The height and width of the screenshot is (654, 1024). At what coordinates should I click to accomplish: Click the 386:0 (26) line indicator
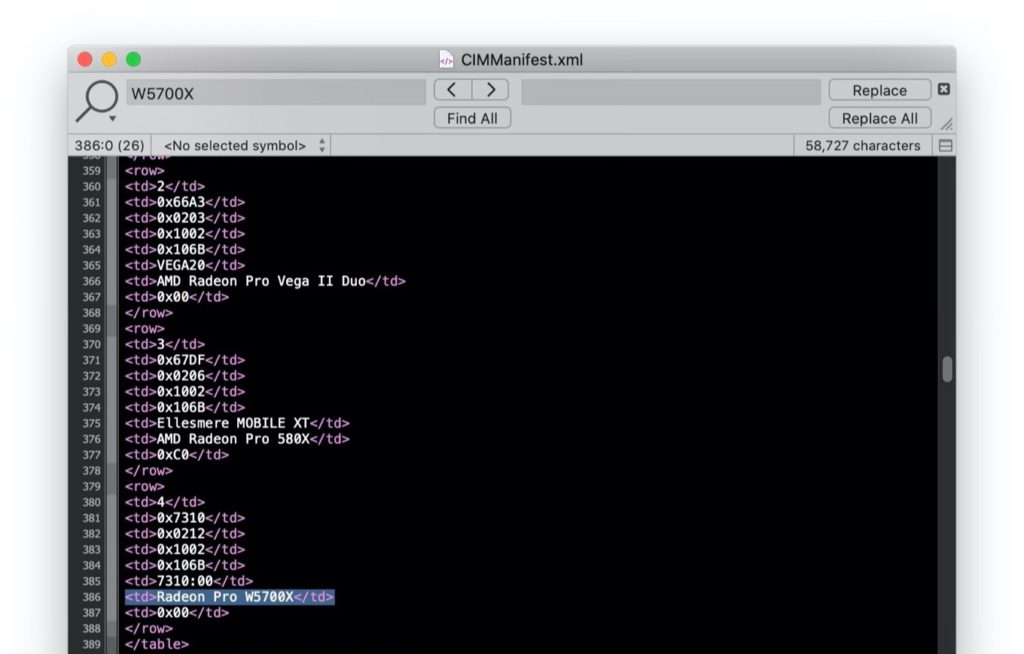point(112,145)
